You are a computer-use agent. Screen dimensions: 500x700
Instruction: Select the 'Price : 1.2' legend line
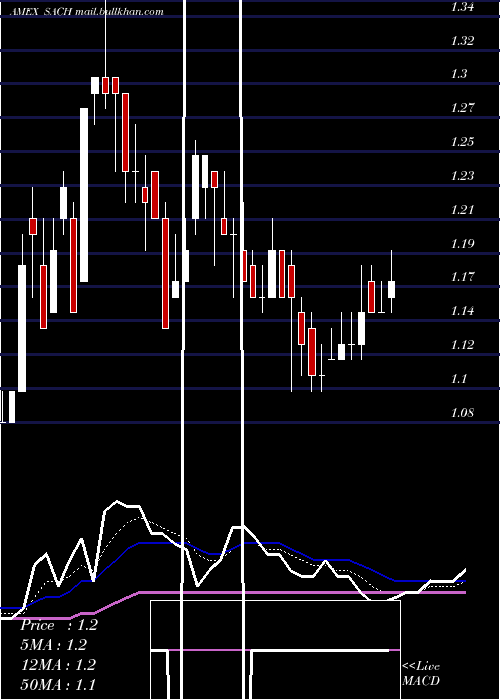[x=59, y=625]
